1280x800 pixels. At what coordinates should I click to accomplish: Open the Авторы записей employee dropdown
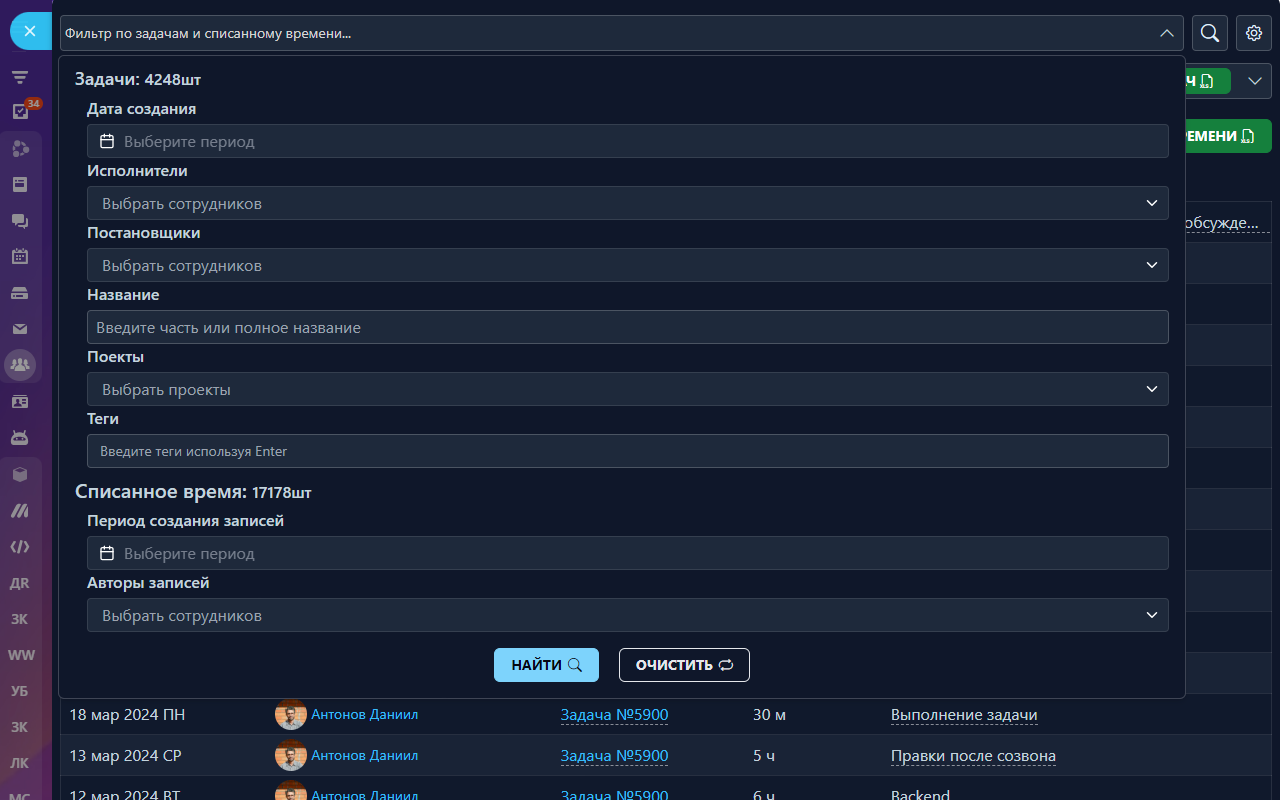click(628, 615)
